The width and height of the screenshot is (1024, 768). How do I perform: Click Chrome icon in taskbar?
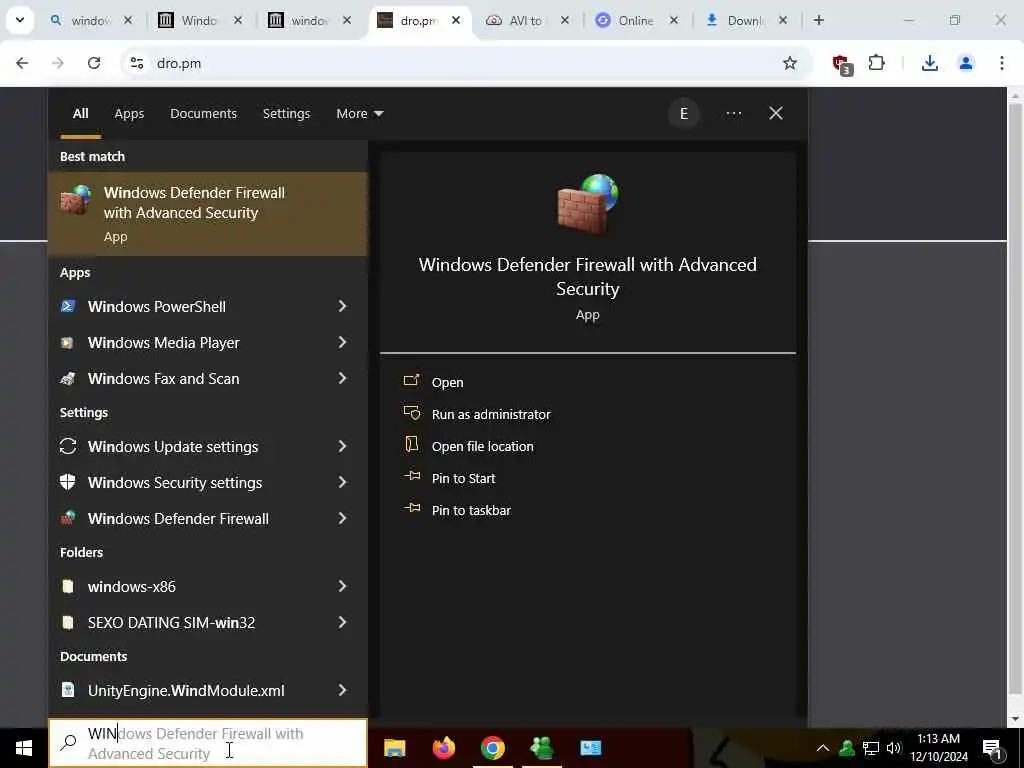pyautogui.click(x=492, y=748)
